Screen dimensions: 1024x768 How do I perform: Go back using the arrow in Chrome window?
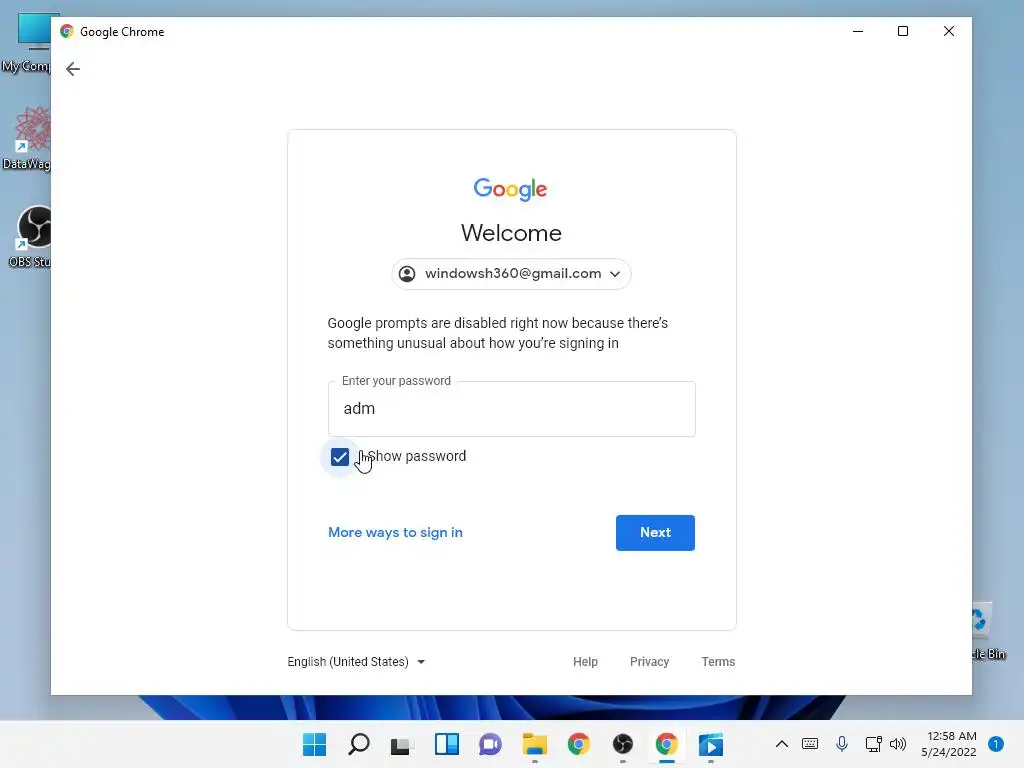click(x=72, y=69)
